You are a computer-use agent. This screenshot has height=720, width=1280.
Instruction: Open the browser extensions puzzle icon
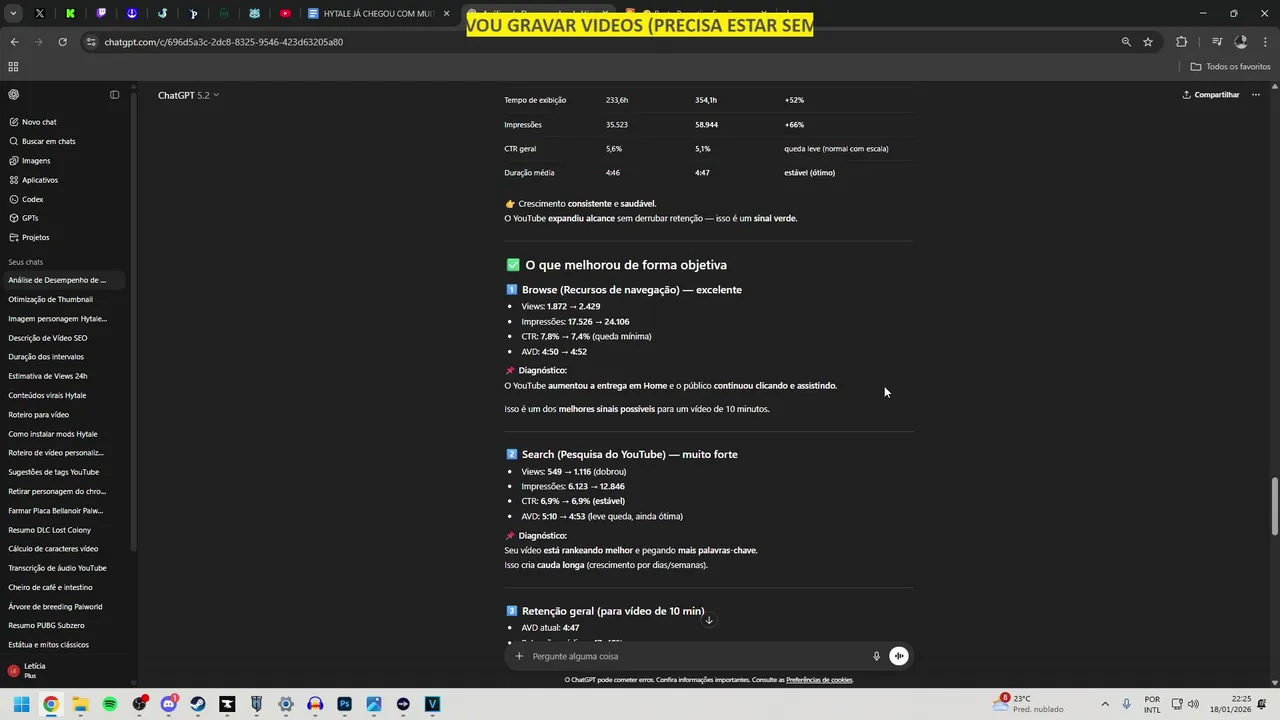[1182, 42]
